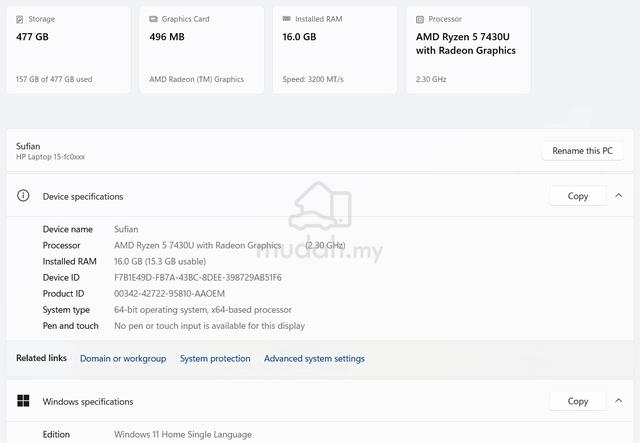The image size is (640, 443).
Task: Click the 'Edition' label
Action: coord(56,434)
